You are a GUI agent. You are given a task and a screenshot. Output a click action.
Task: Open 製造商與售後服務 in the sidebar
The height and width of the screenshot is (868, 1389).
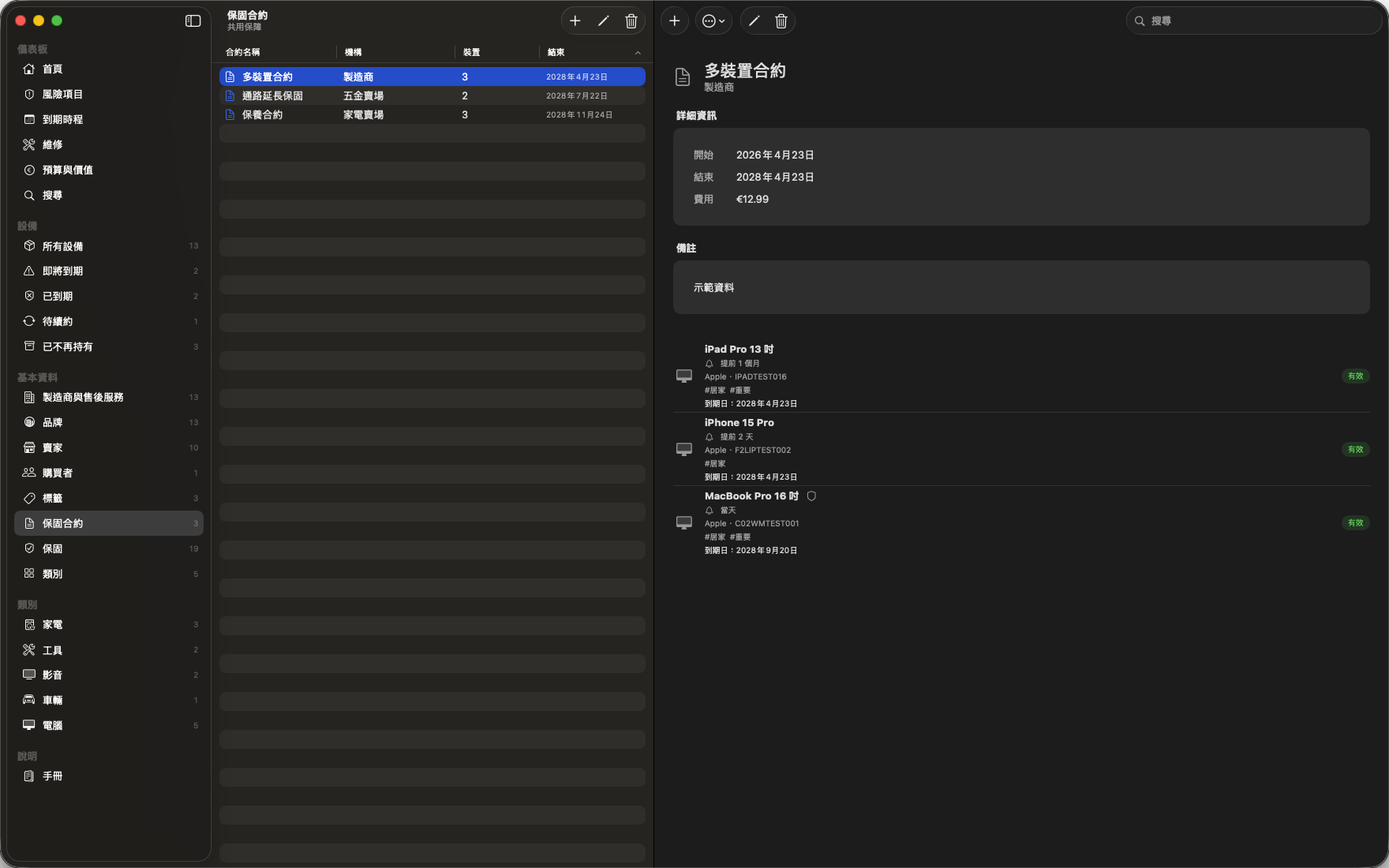coord(109,398)
